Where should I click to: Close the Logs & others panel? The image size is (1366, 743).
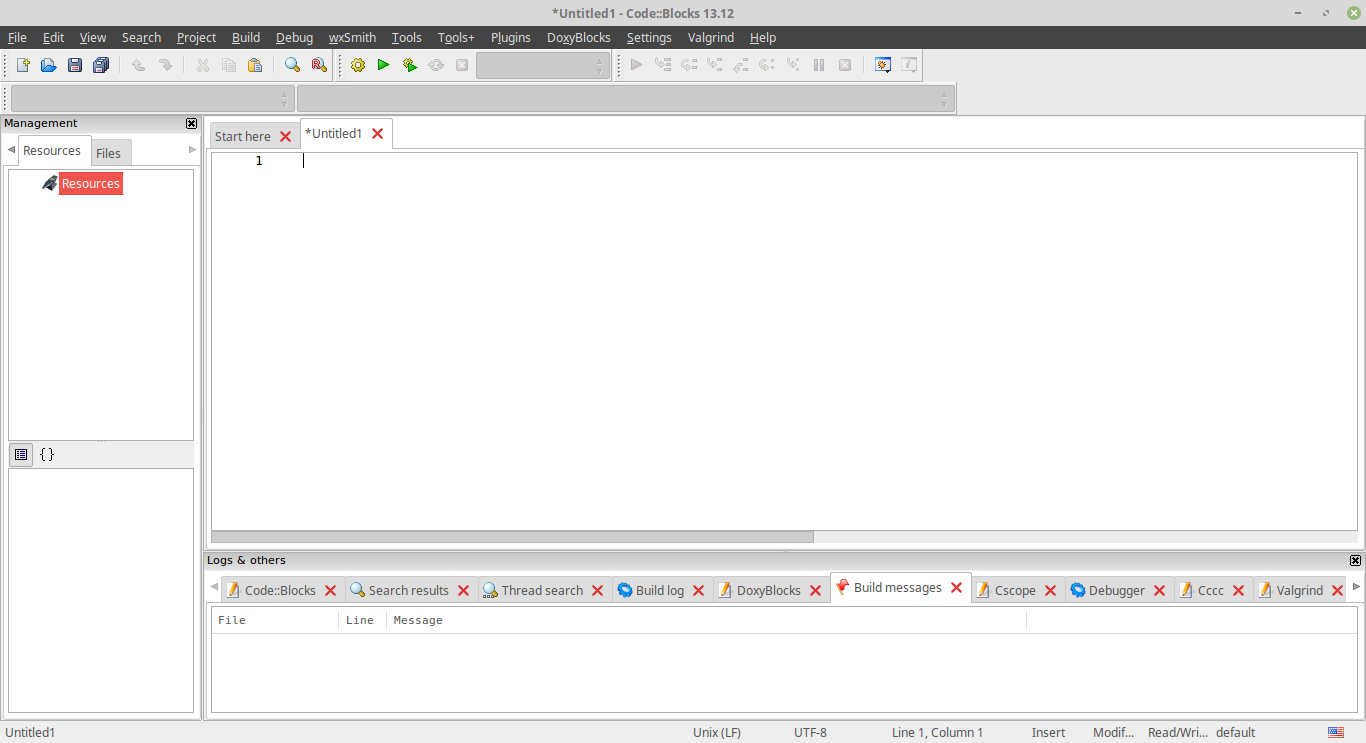click(x=1355, y=560)
